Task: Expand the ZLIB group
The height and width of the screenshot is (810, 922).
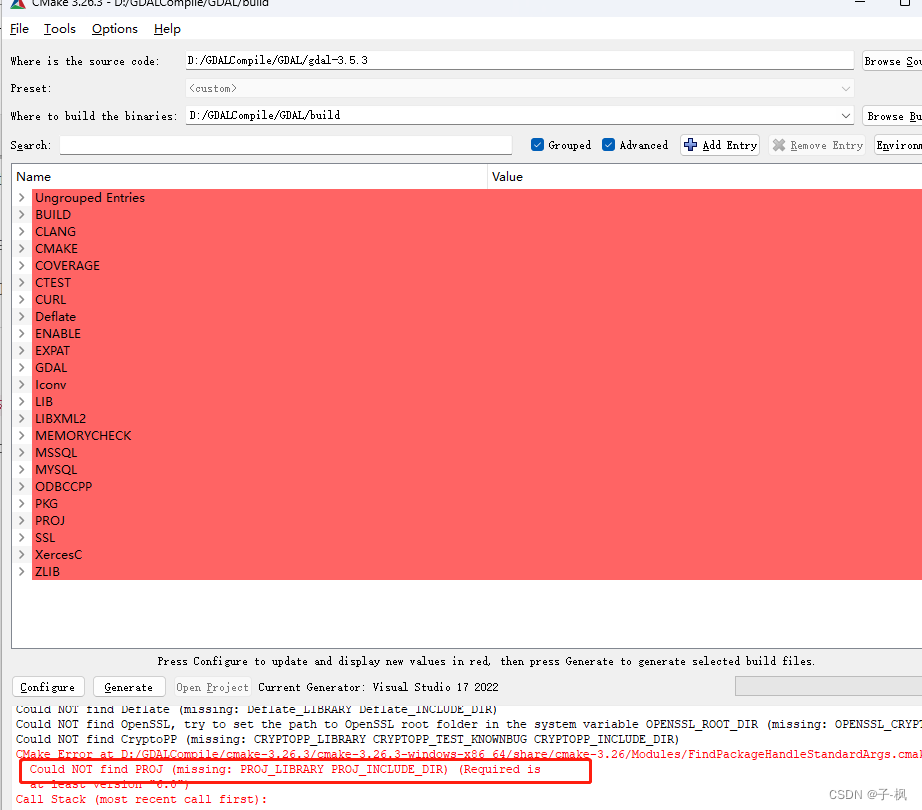Action: (x=22, y=572)
